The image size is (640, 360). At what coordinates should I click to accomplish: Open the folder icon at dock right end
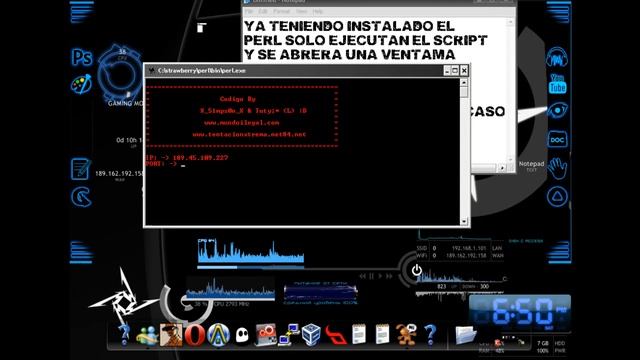[x=465, y=335]
